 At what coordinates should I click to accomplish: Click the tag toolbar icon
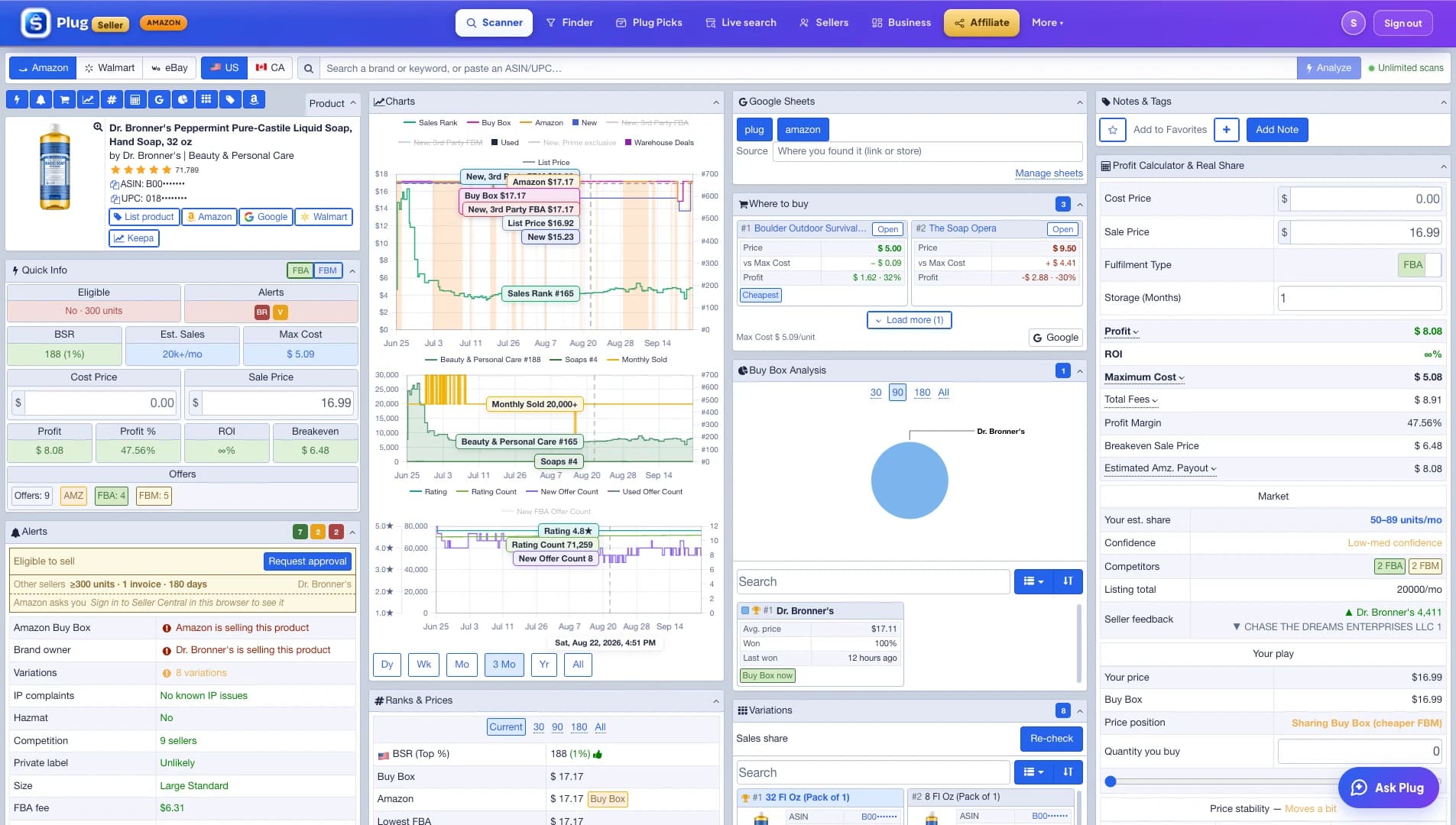pyautogui.click(x=230, y=99)
